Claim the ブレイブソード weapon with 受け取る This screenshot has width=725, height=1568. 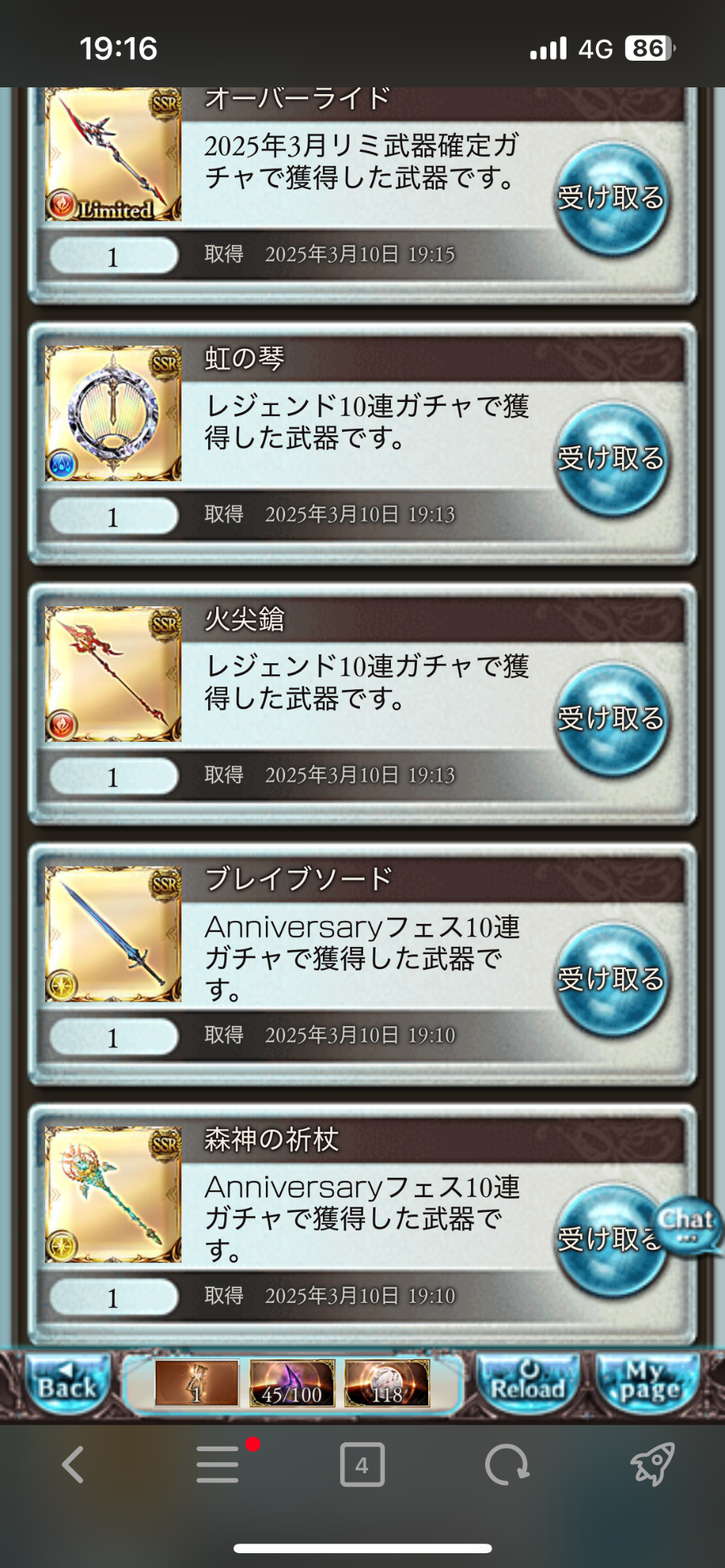click(x=612, y=979)
